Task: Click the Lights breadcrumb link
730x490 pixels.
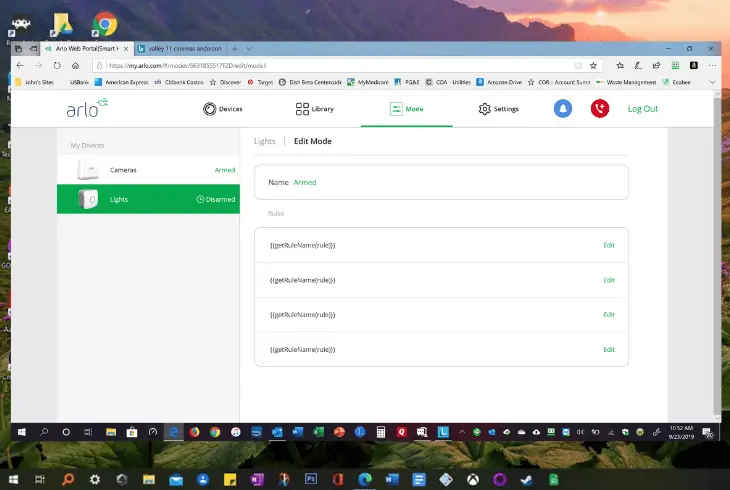Action: click(x=264, y=141)
